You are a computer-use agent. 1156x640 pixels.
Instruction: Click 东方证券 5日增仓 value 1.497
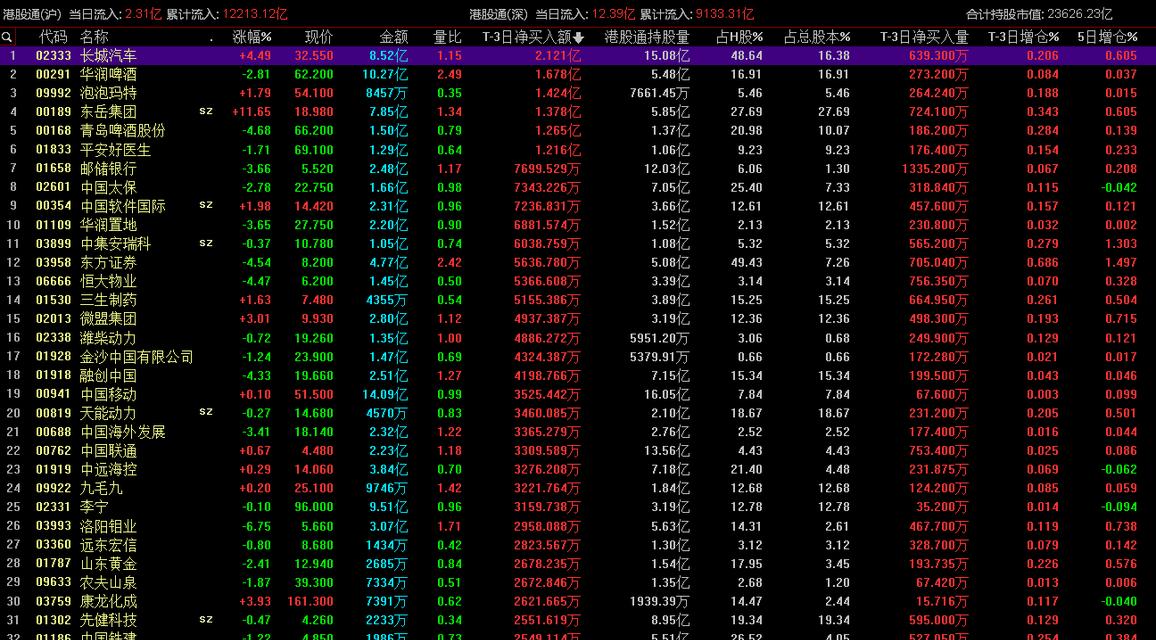1121,262
